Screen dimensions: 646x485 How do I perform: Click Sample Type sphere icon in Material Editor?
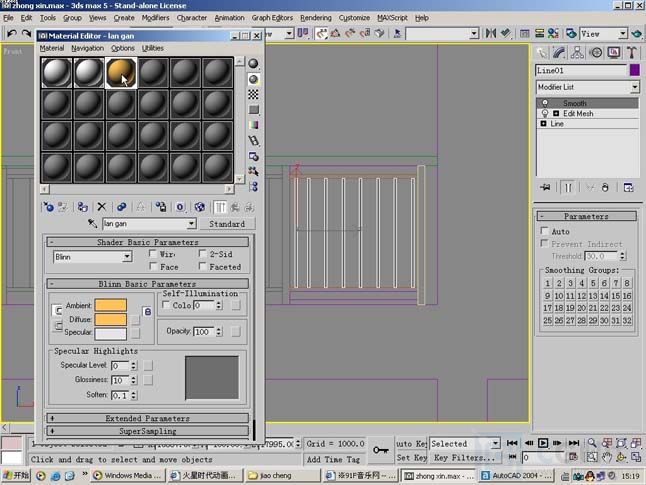pos(253,63)
